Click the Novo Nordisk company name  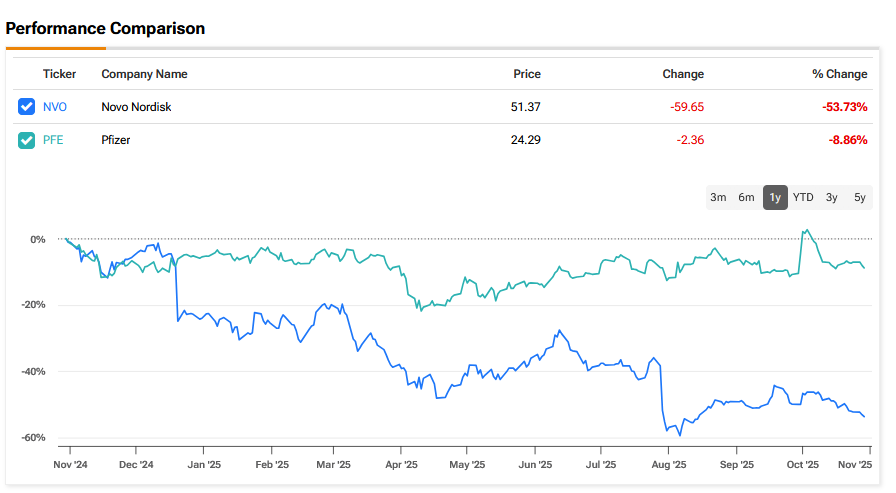pyautogui.click(x=136, y=107)
